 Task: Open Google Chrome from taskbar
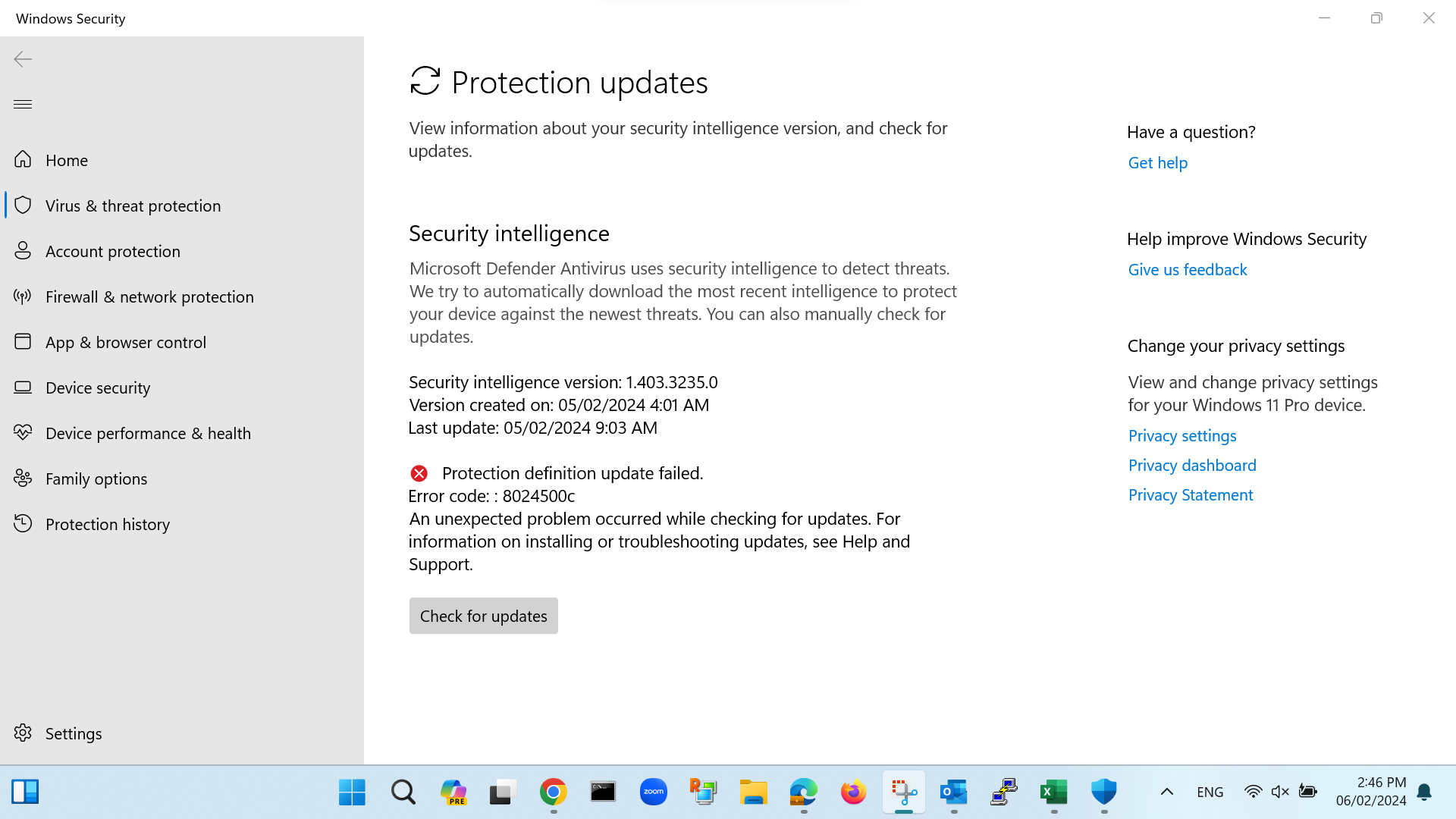tap(554, 792)
